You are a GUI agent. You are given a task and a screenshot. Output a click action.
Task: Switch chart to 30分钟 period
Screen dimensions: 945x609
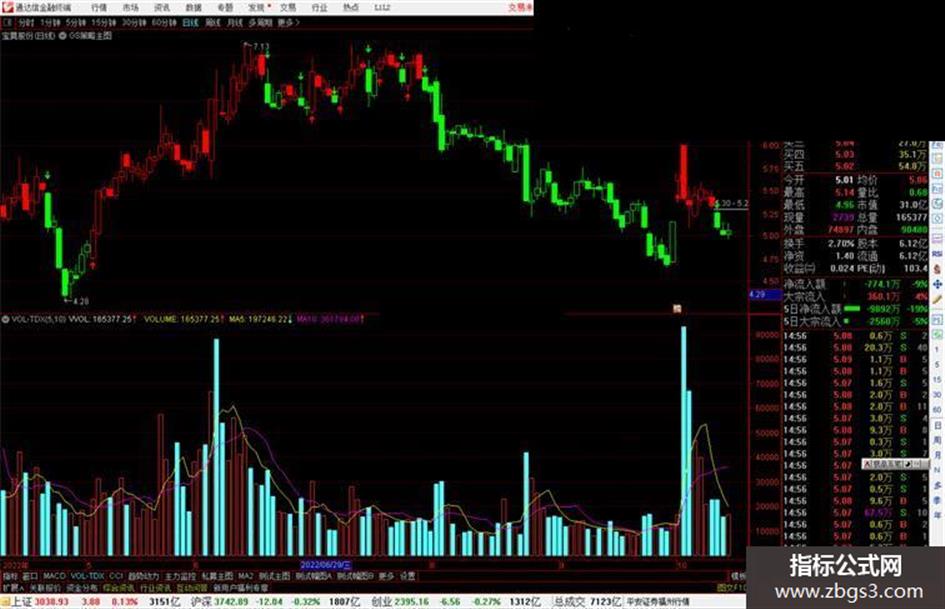pos(134,22)
